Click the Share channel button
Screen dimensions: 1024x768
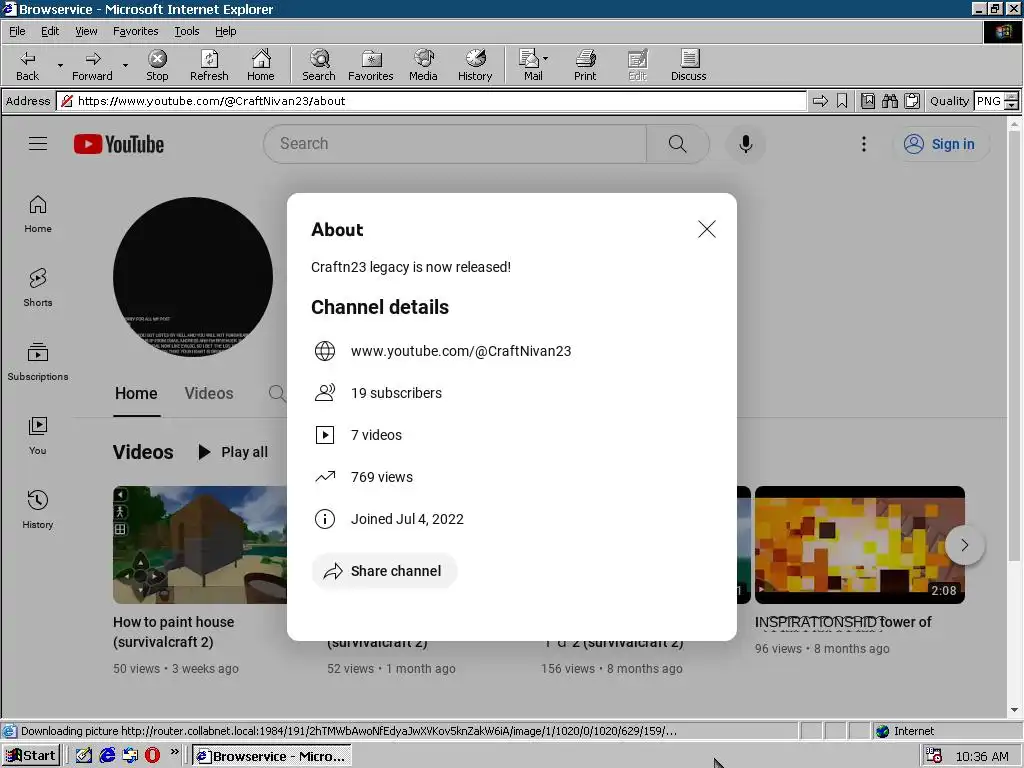click(384, 571)
